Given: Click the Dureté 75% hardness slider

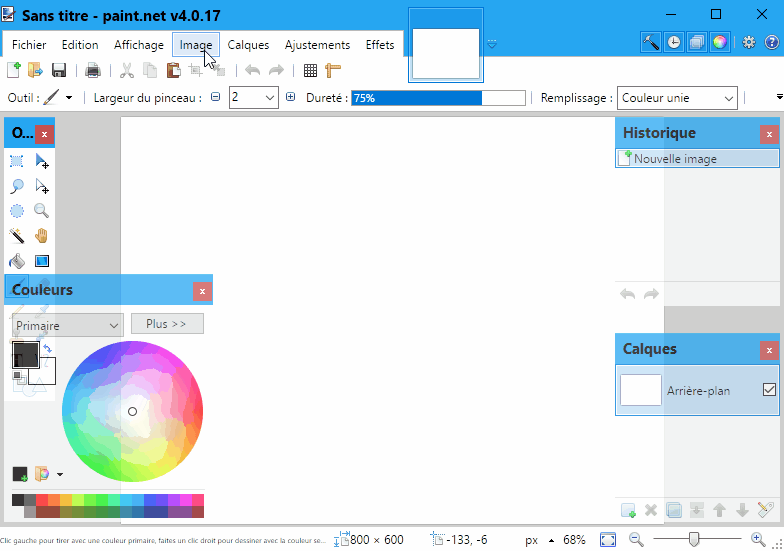Looking at the screenshot, I should [438, 98].
